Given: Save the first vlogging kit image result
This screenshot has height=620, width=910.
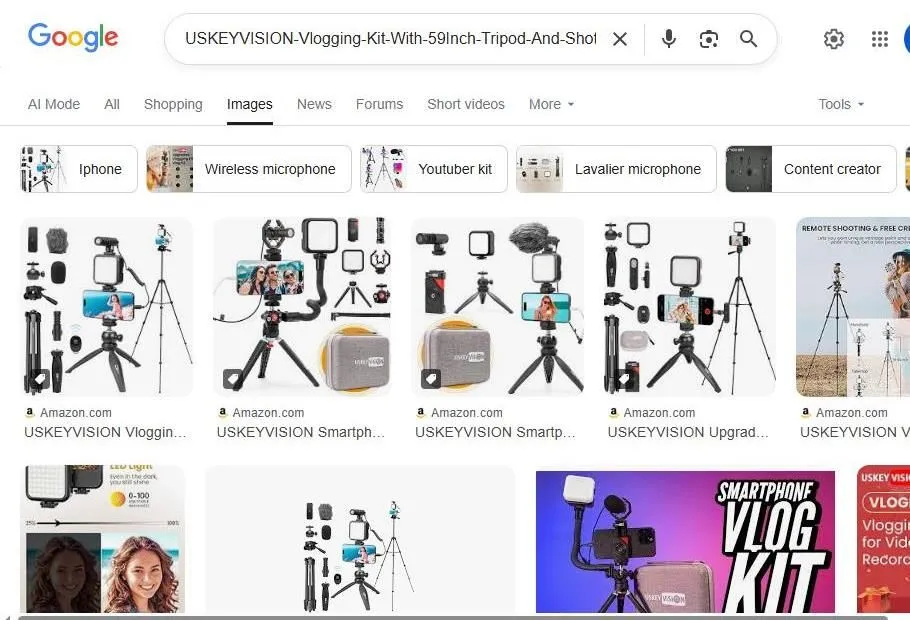Looking at the screenshot, I should coord(38,378).
